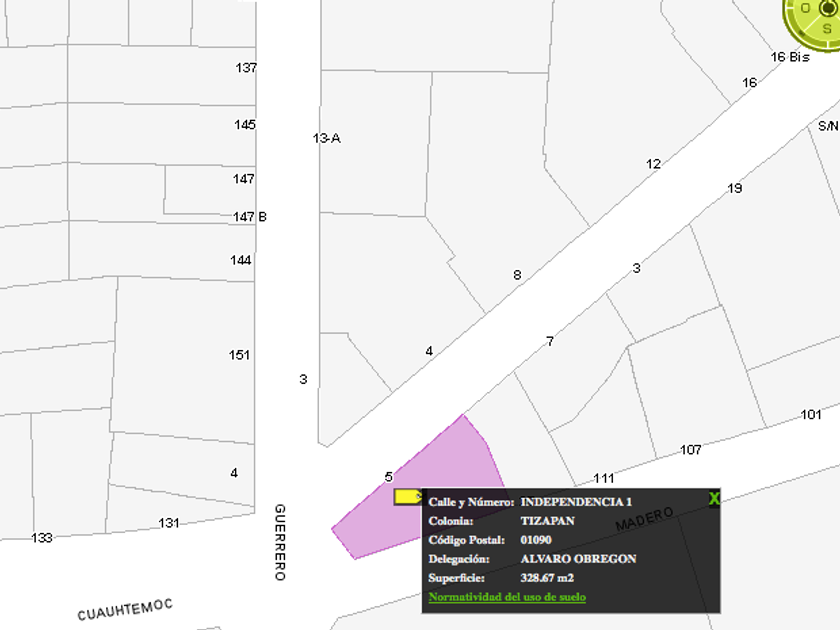This screenshot has width=840, height=630.
Task: Click lot label 133
Action: (x=42, y=538)
